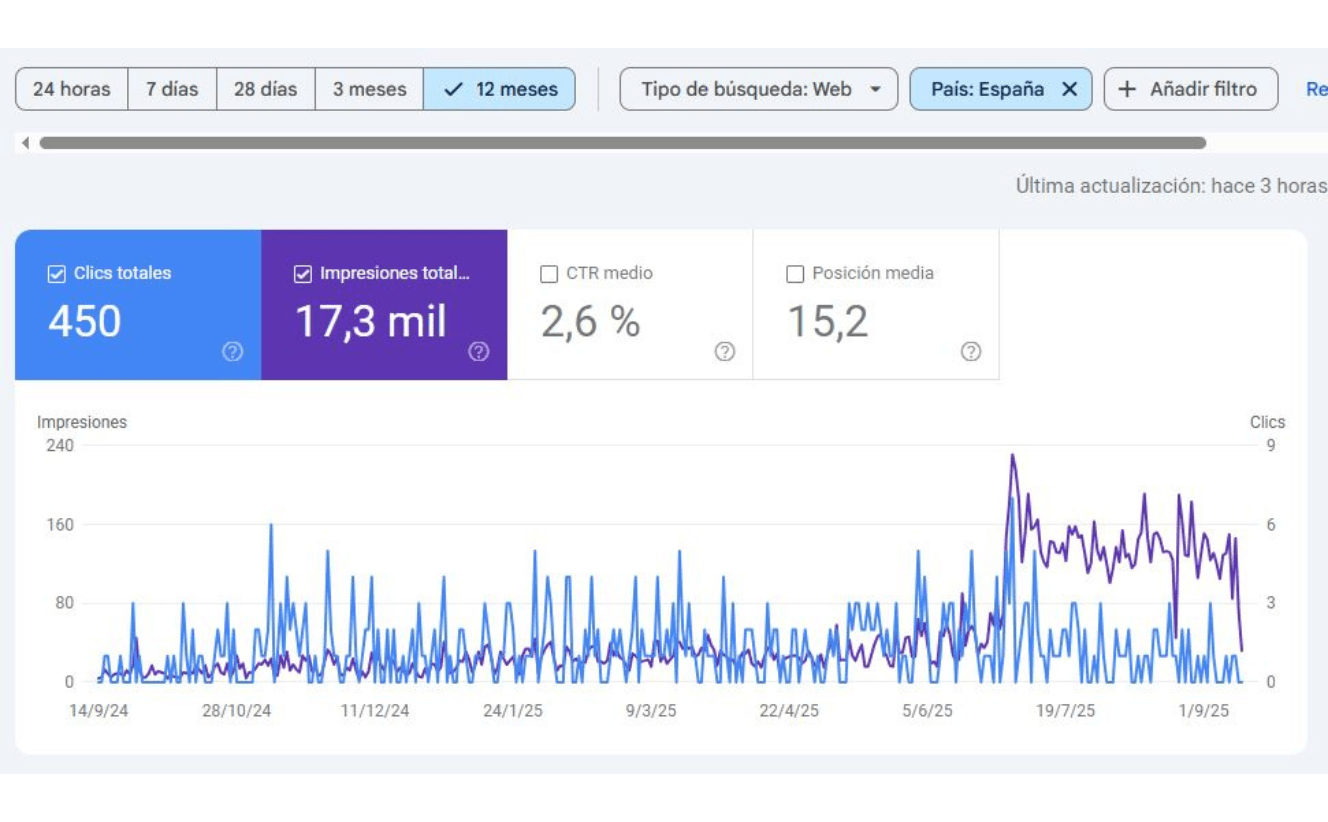
Task: Open help icon for CTR medio
Action: pos(725,351)
